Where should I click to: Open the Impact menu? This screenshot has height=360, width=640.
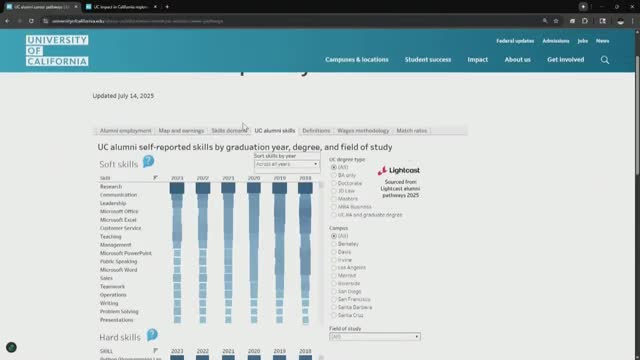coord(478,60)
